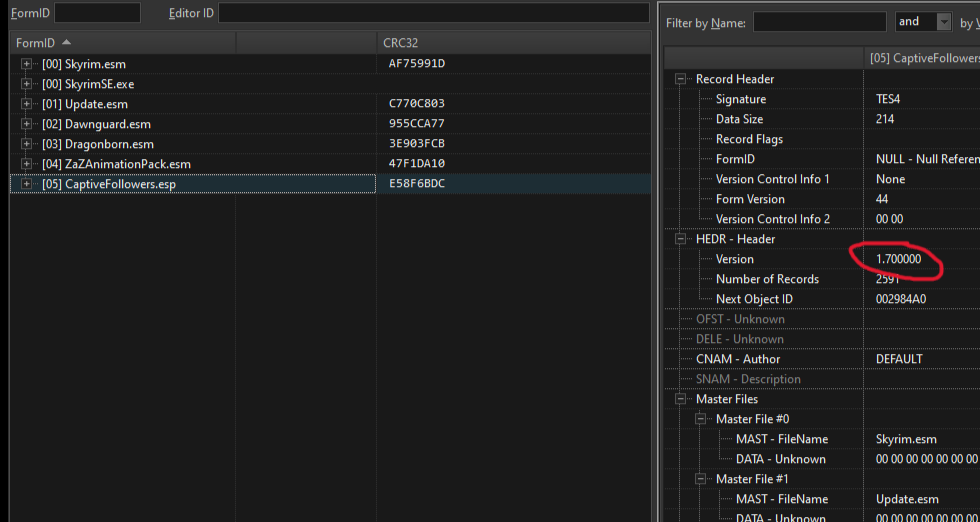980x522 pixels.
Task: Click CRC32 value 3E903FCB
Action: pyautogui.click(x=416, y=144)
